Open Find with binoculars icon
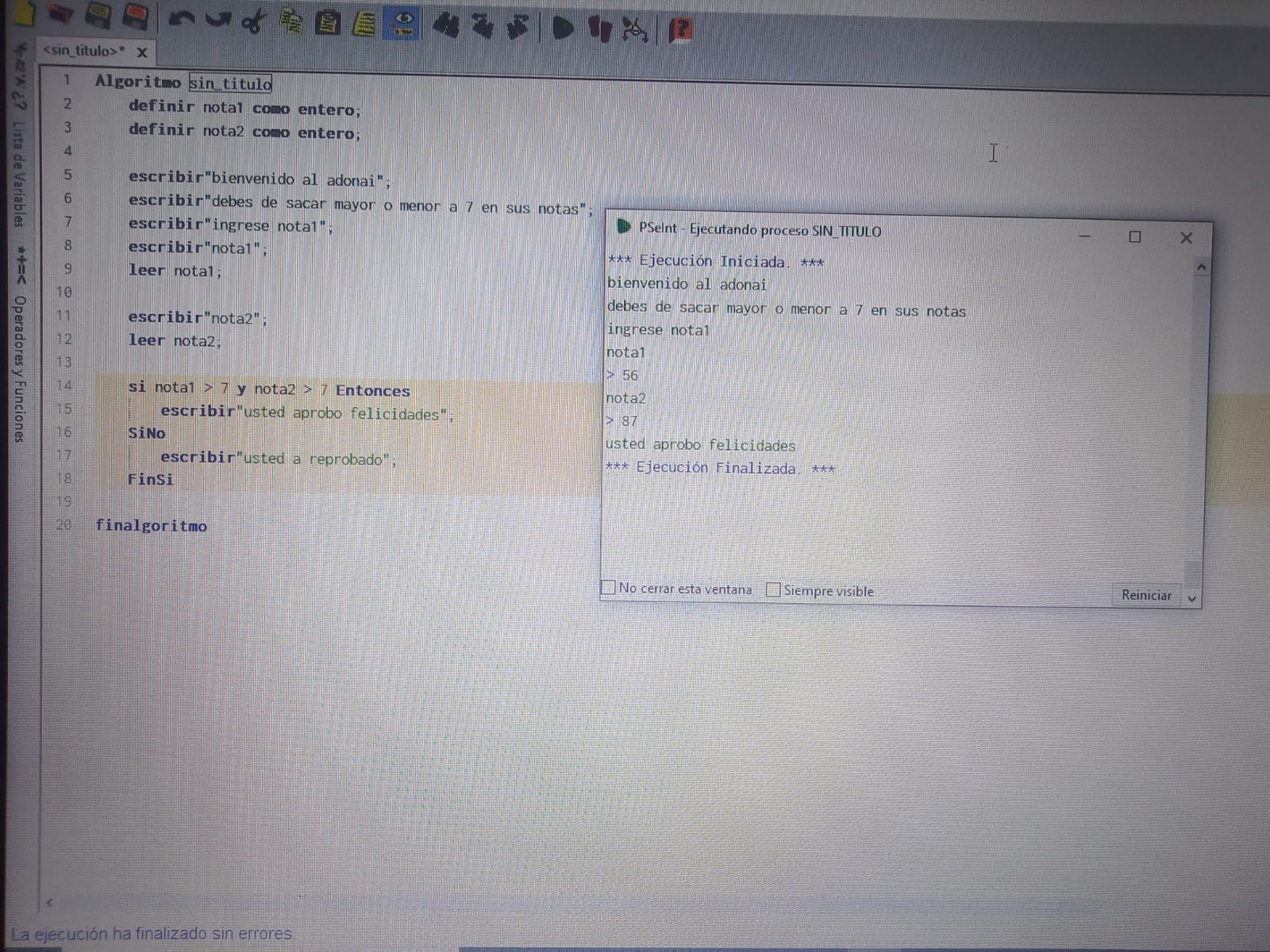Viewport: 1270px width, 952px height. [x=446, y=25]
